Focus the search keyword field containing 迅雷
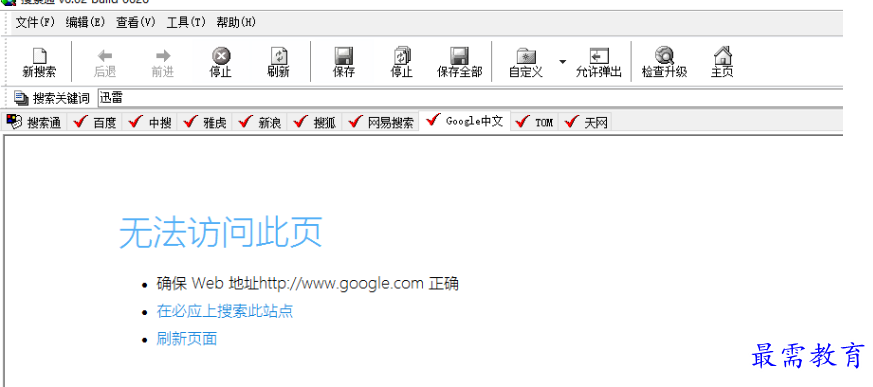 pyautogui.click(x=470, y=98)
